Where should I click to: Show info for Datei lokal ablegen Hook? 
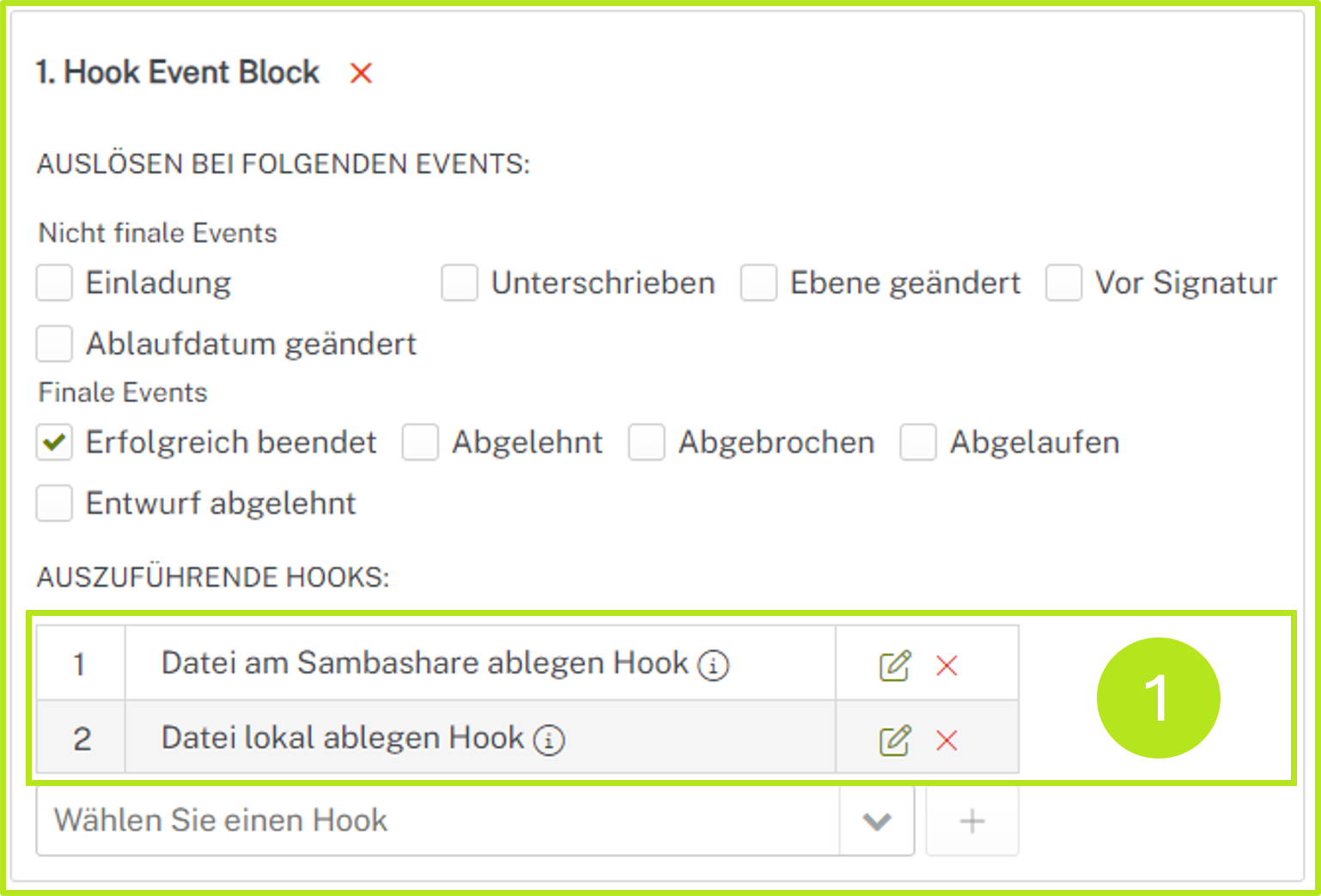[x=549, y=739]
